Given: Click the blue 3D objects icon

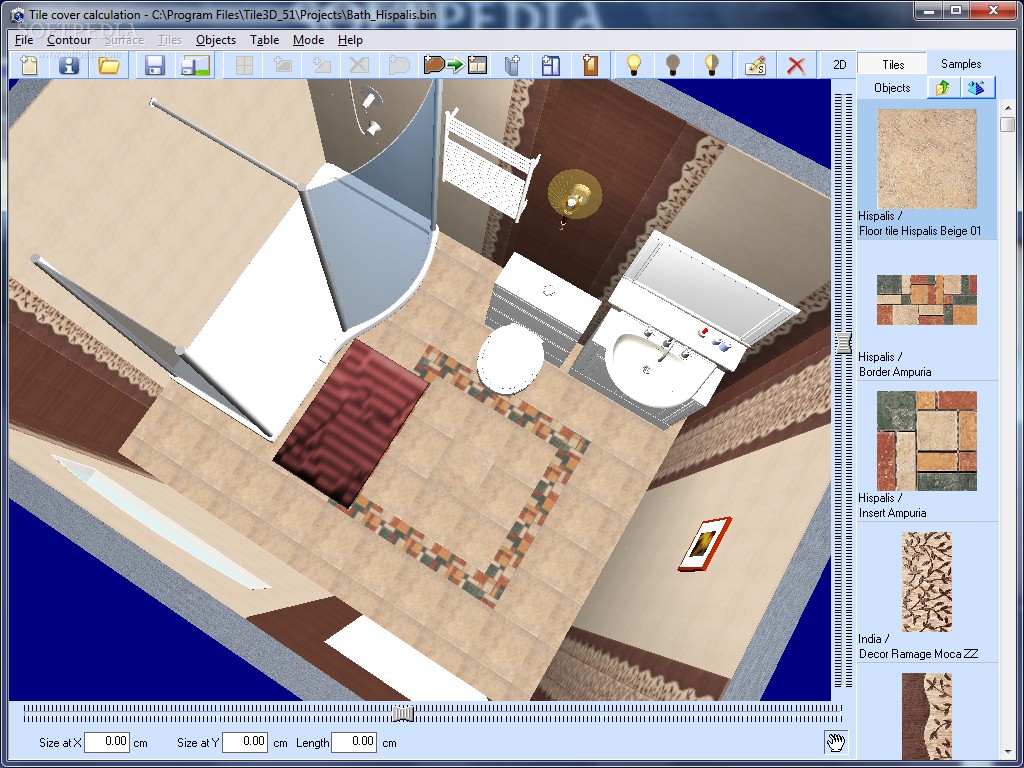Looking at the screenshot, I should click(x=976, y=88).
